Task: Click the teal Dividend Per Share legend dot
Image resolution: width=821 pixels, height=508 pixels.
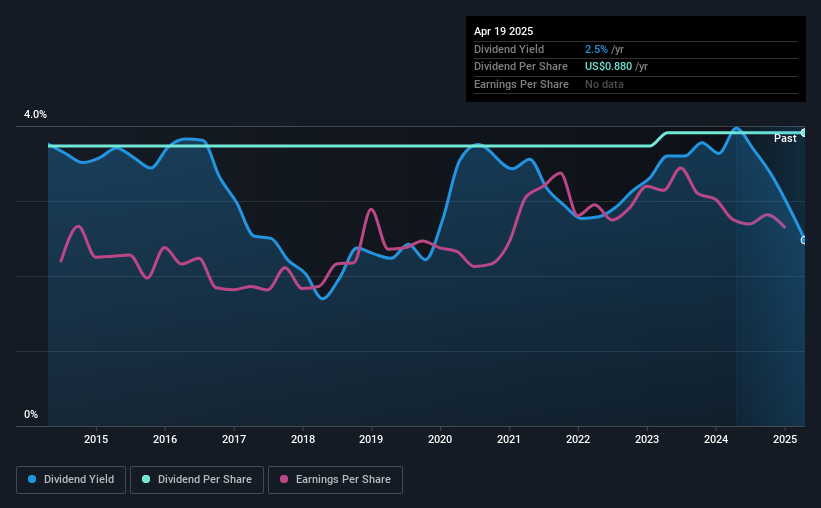Action: (x=146, y=479)
